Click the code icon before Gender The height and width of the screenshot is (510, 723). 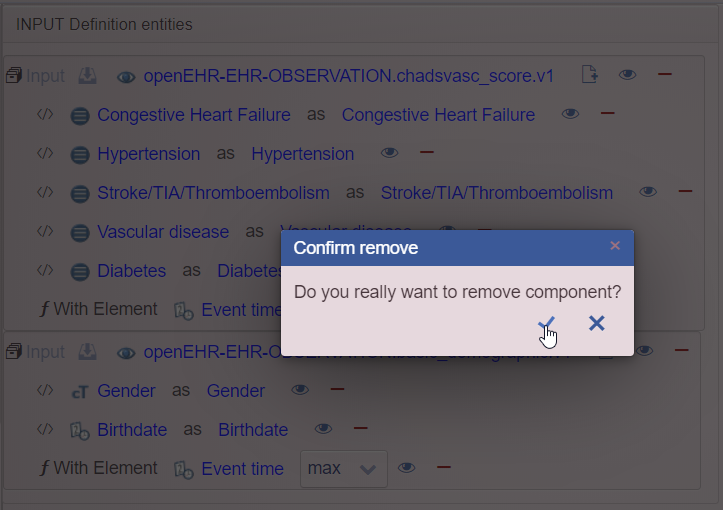coord(45,390)
